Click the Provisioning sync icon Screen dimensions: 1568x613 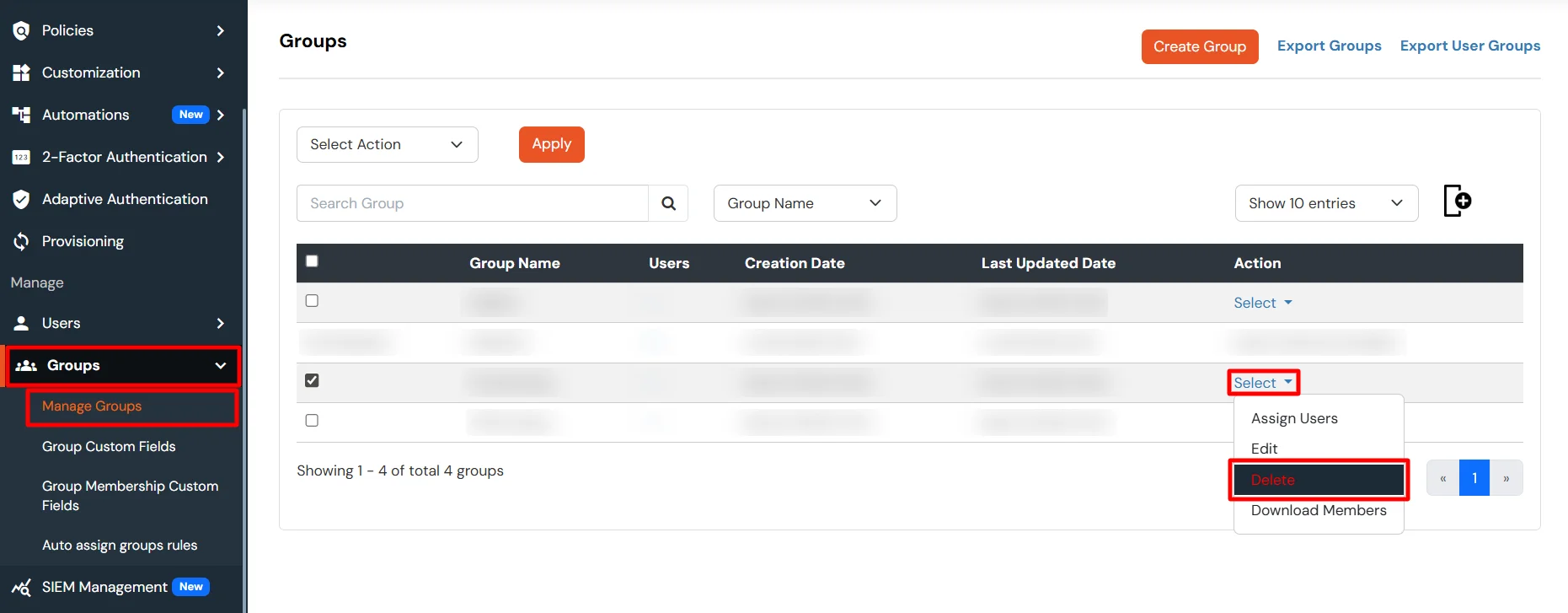[21, 241]
